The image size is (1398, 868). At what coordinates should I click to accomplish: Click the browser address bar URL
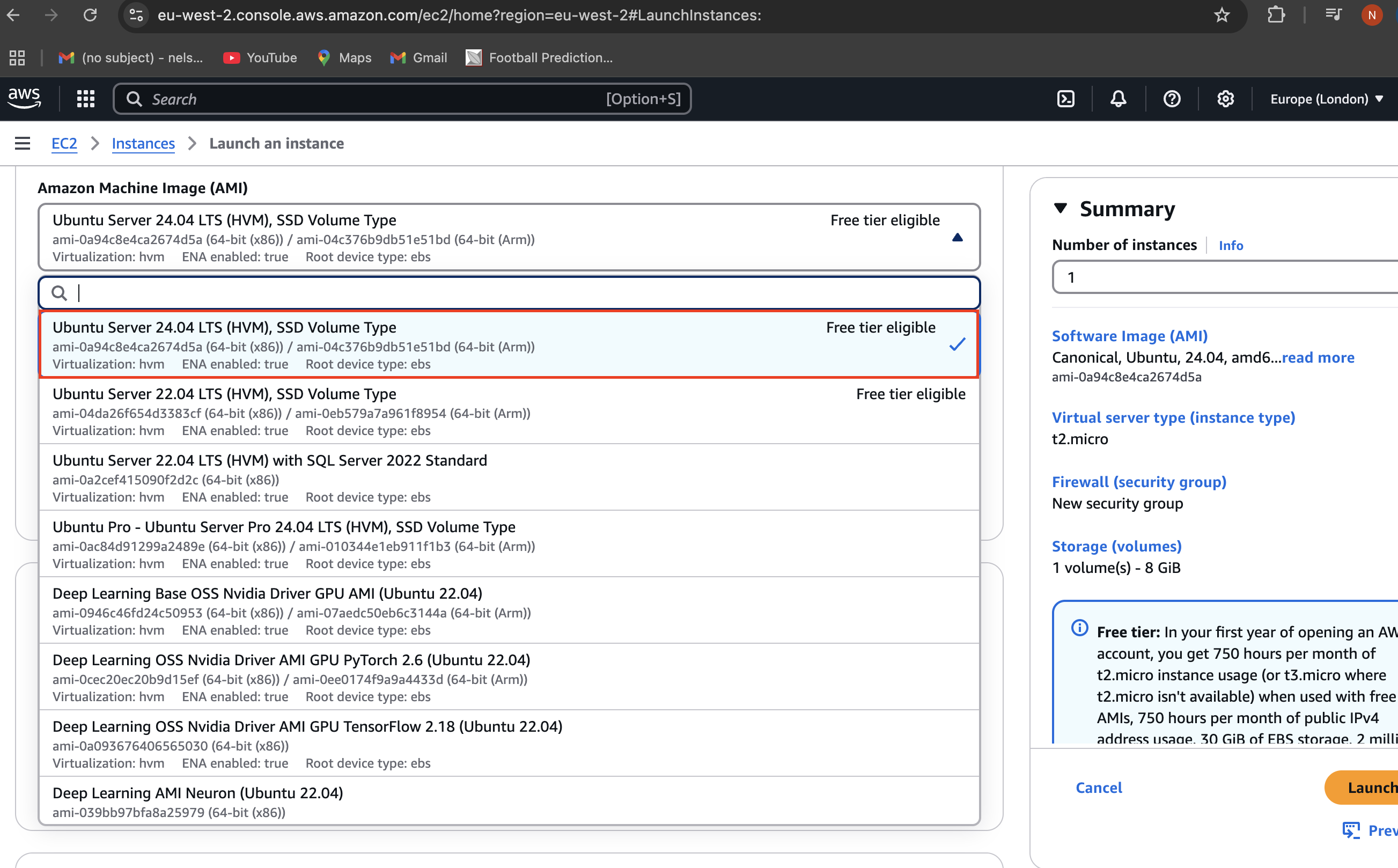(459, 15)
